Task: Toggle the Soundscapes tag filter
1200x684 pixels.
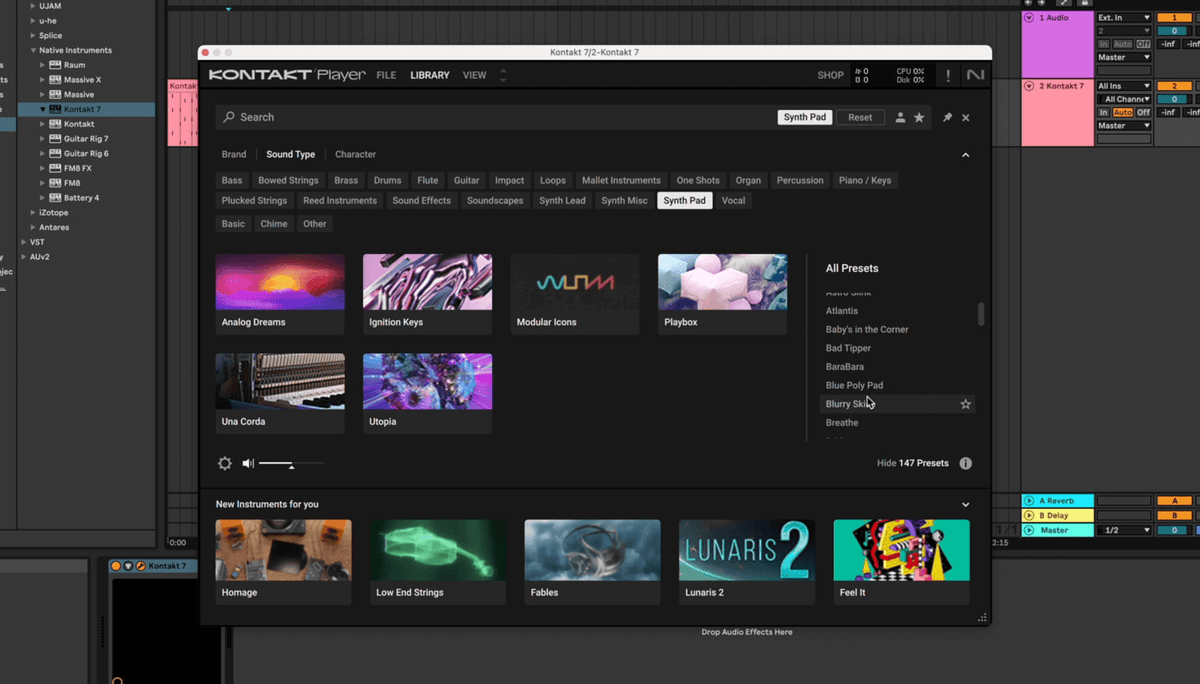Action: pos(495,200)
